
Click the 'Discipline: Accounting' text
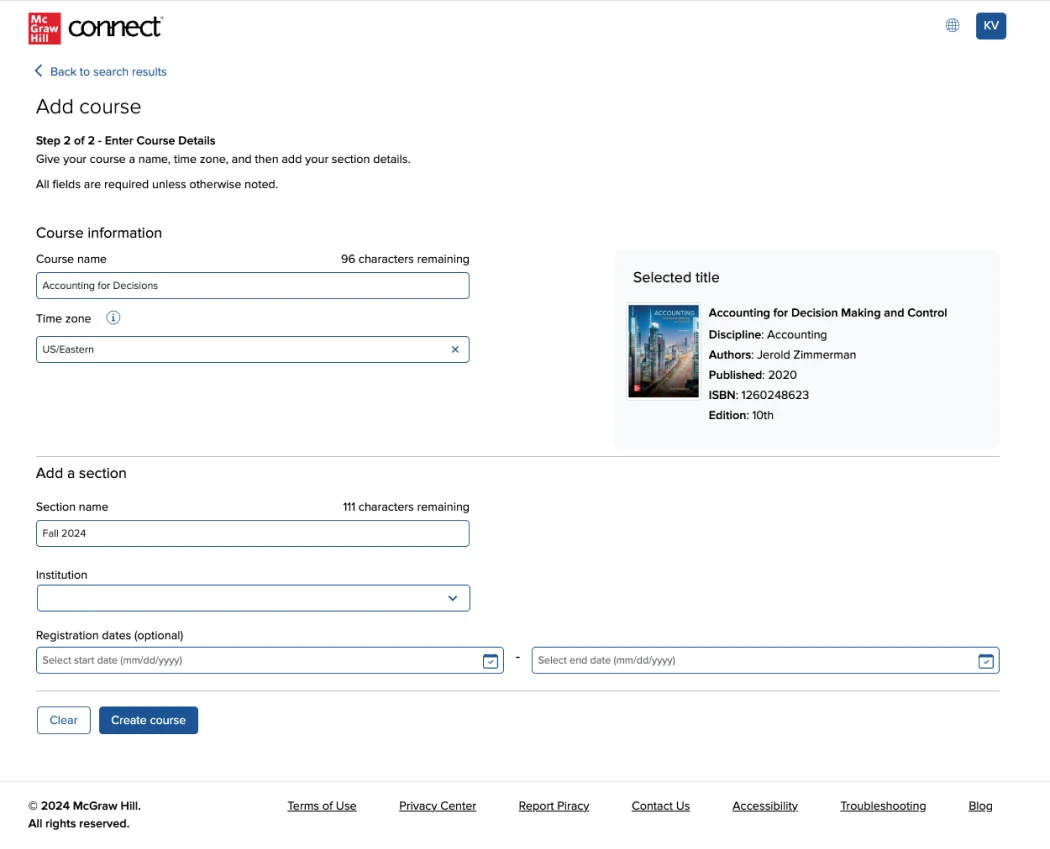click(767, 335)
